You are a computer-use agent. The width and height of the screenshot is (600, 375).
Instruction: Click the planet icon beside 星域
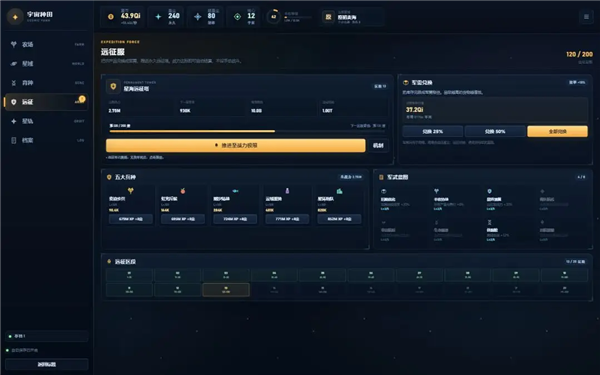14,64
